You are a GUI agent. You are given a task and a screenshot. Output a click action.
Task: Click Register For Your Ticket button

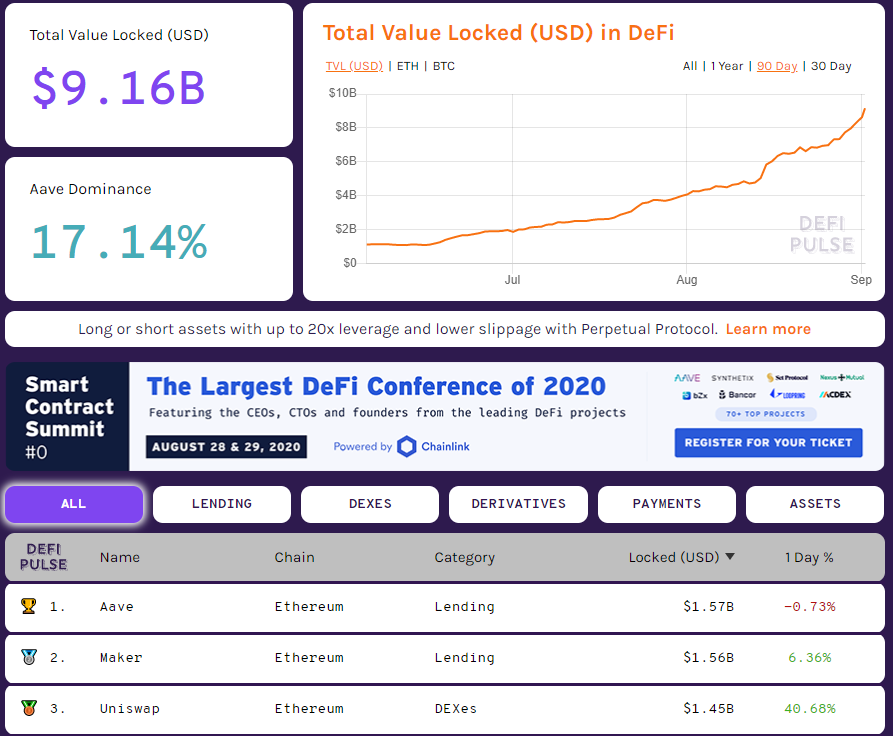tap(768, 442)
